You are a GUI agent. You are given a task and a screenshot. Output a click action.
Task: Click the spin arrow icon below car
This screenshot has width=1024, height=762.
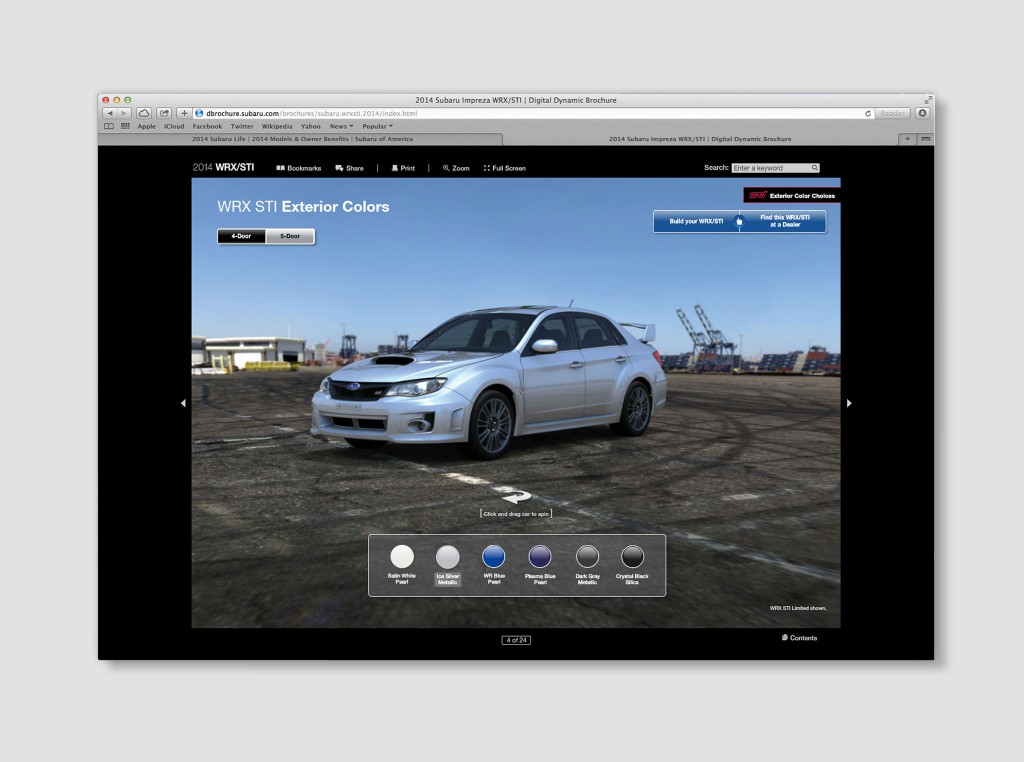pos(516,498)
